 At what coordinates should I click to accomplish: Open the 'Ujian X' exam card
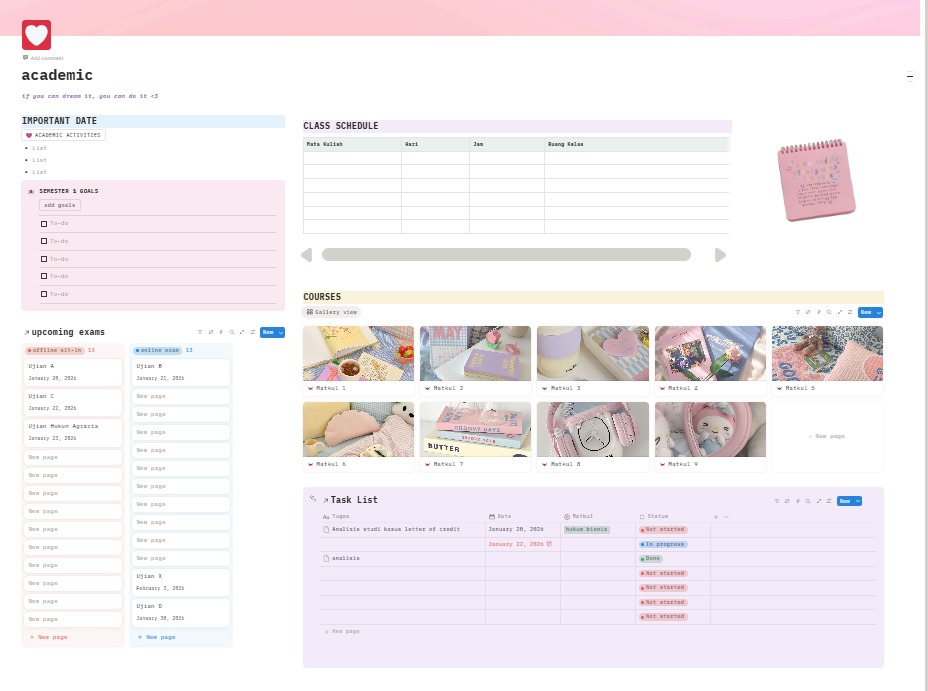click(181, 582)
